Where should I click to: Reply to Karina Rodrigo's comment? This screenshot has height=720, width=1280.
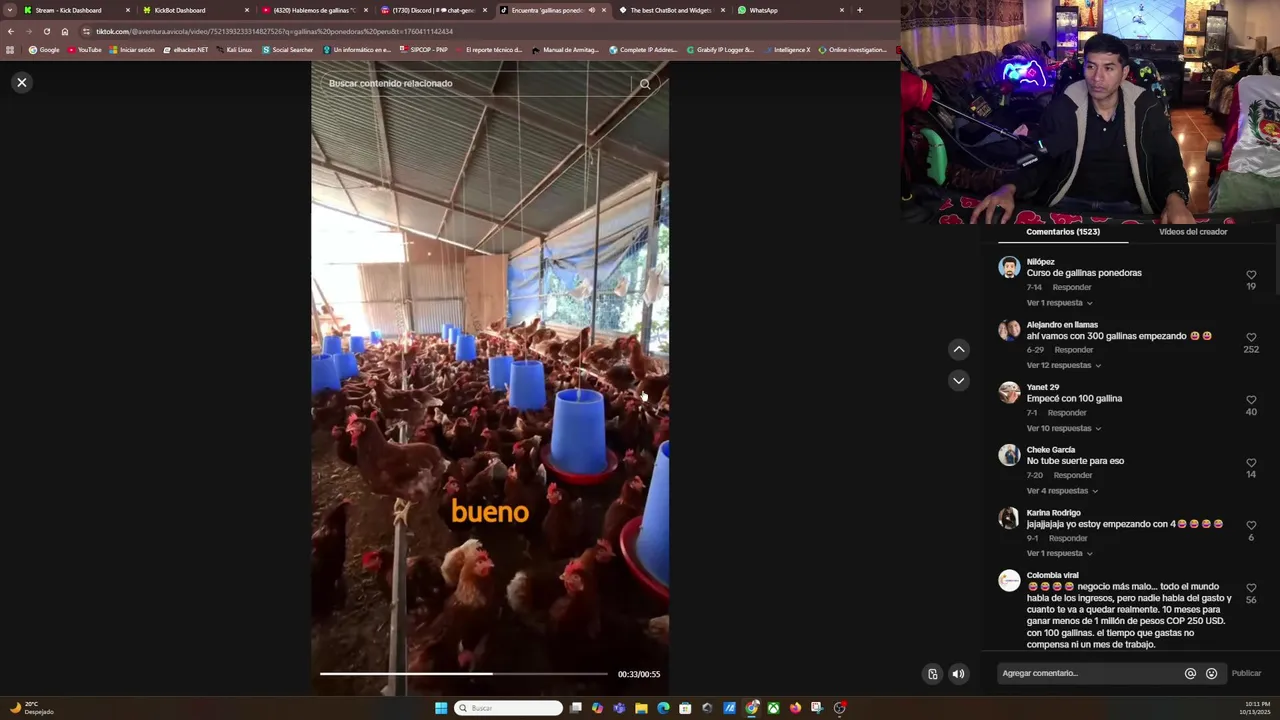[x=1068, y=538]
